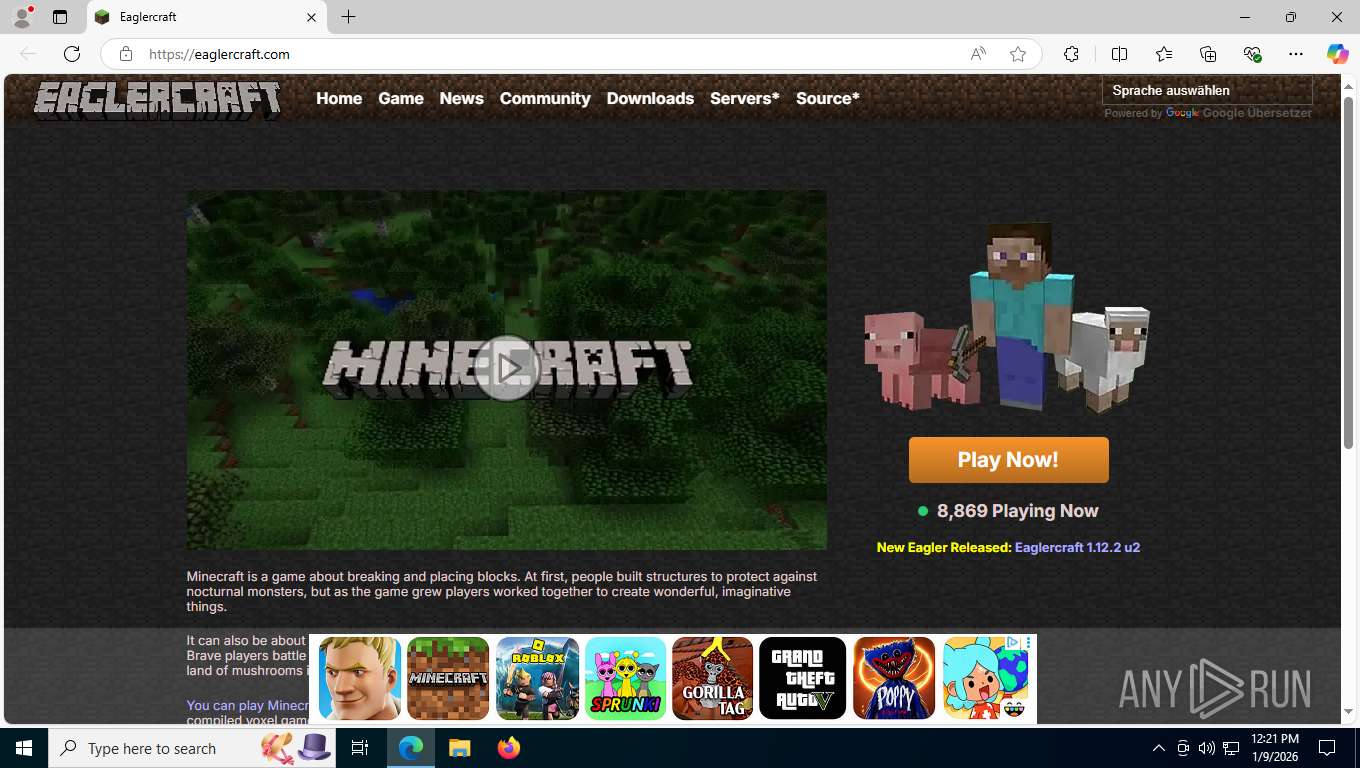Click the AdChoices info icon
This screenshot has height=768, width=1360.
pyautogui.click(x=1013, y=643)
